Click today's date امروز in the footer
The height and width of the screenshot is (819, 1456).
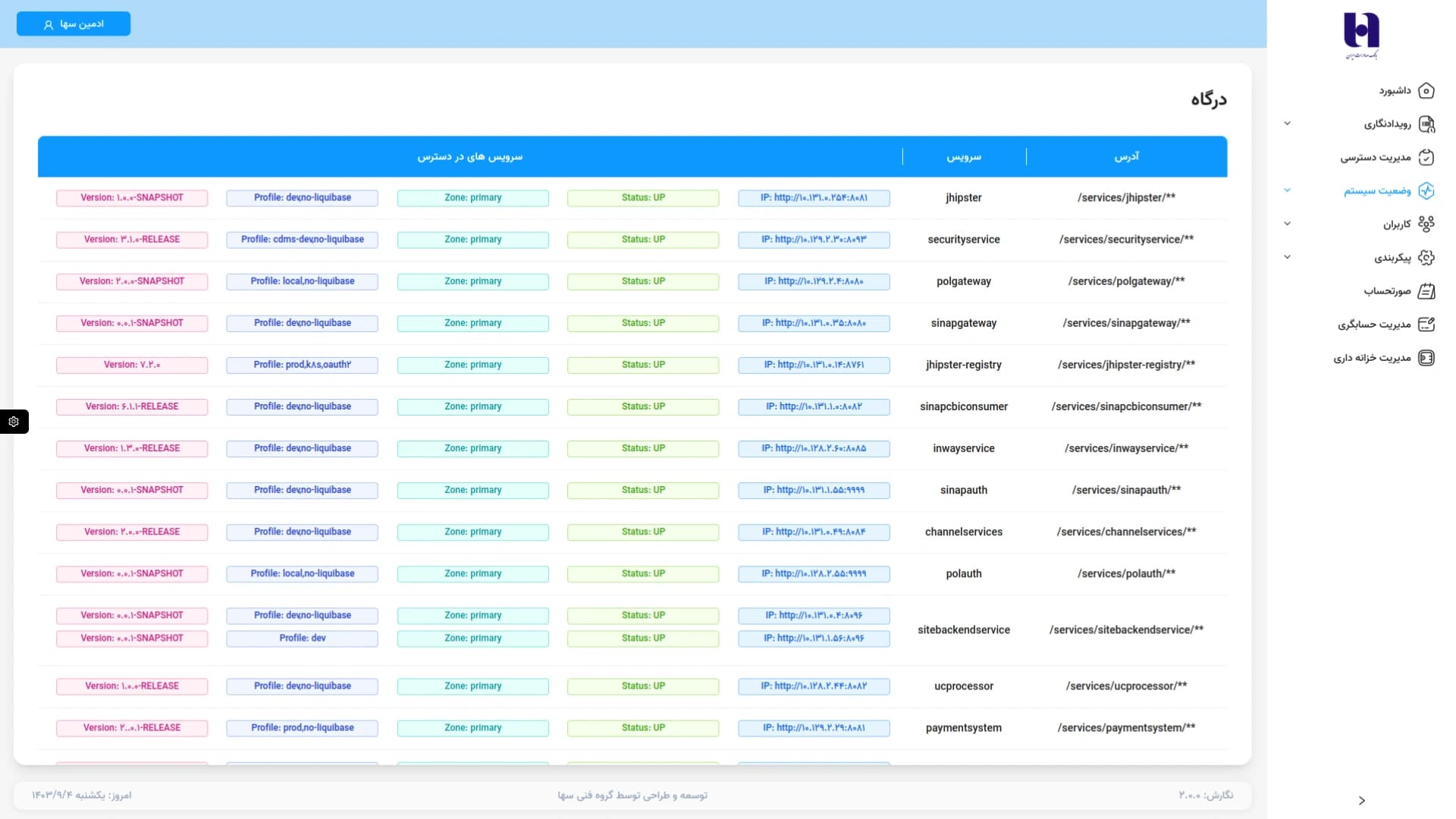tap(81, 795)
